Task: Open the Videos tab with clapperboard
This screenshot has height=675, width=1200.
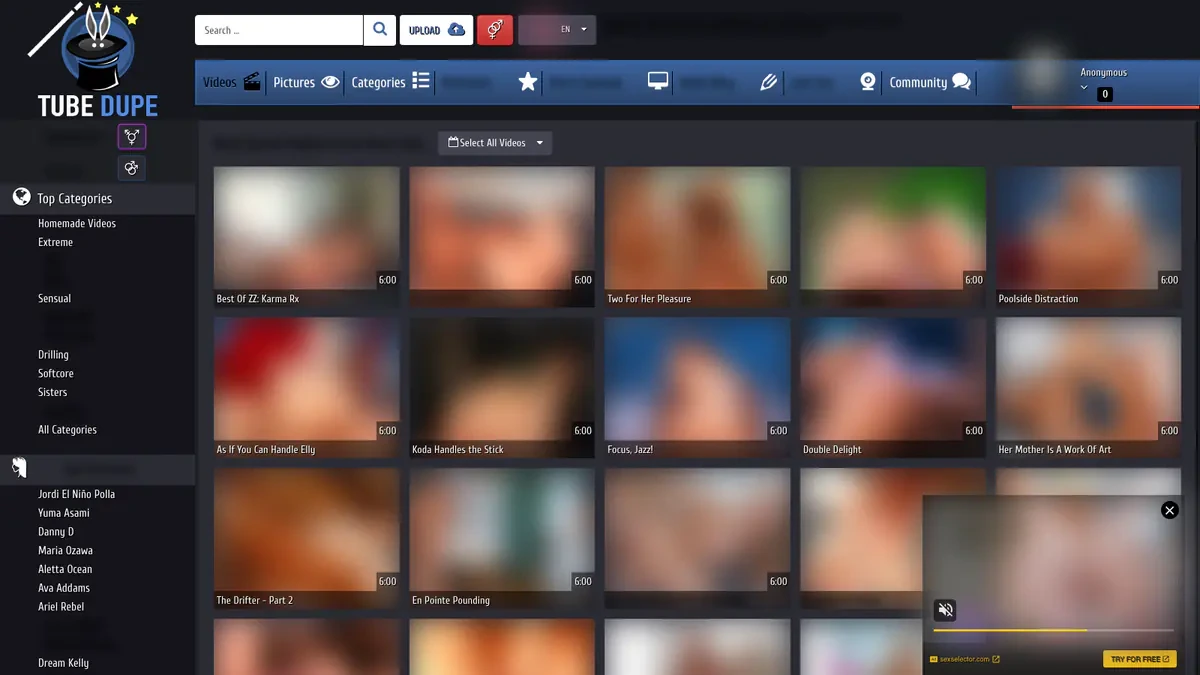Action: point(232,82)
